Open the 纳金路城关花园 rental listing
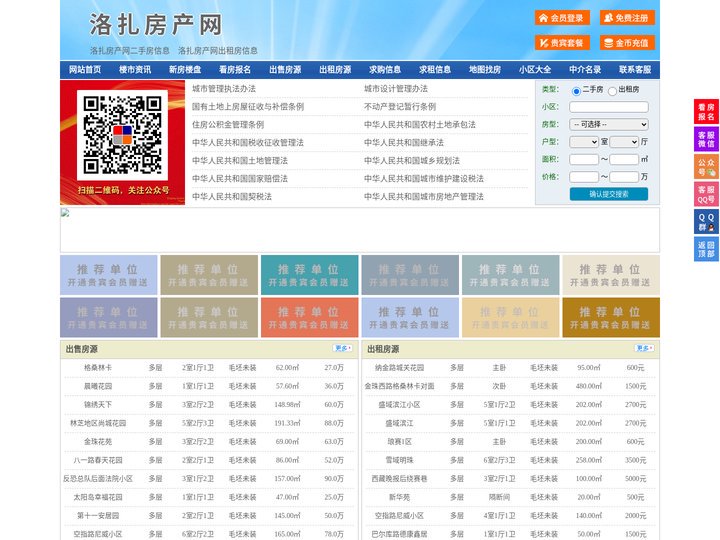Image resolution: width=720 pixels, height=540 pixels. [x=399, y=367]
